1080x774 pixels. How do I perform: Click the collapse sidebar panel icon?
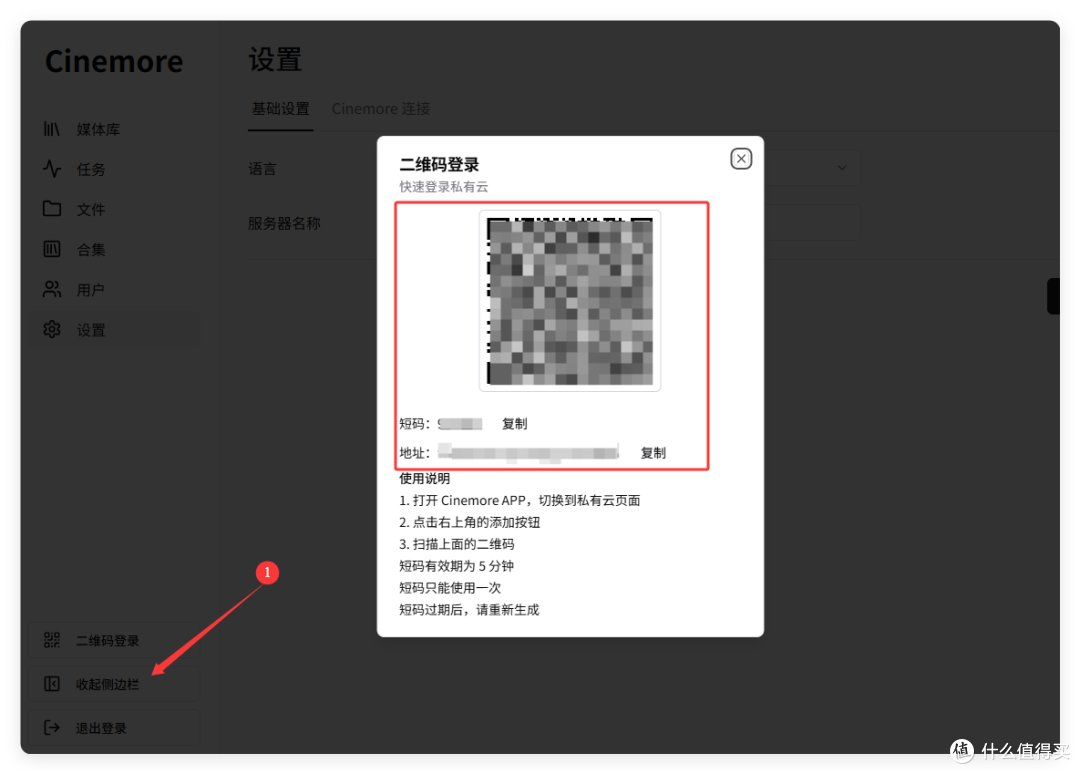pos(52,683)
